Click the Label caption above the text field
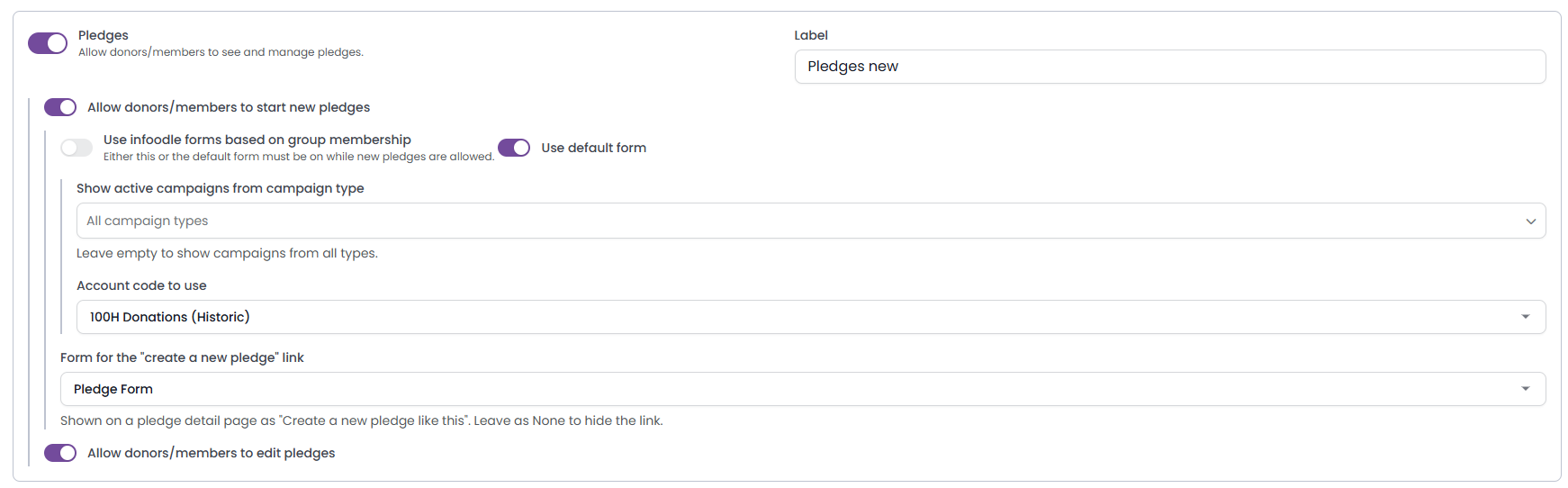Image resolution: width=1568 pixels, height=488 pixels. click(811, 35)
